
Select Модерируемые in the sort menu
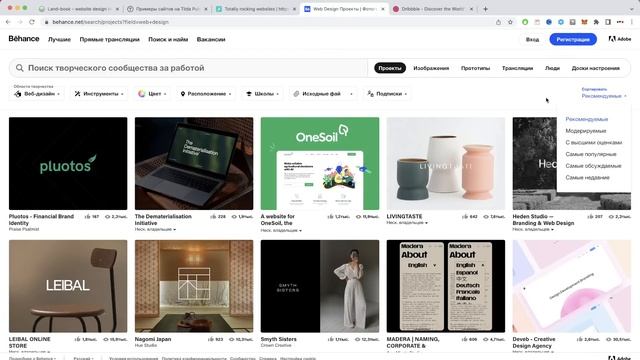pyautogui.click(x=586, y=131)
